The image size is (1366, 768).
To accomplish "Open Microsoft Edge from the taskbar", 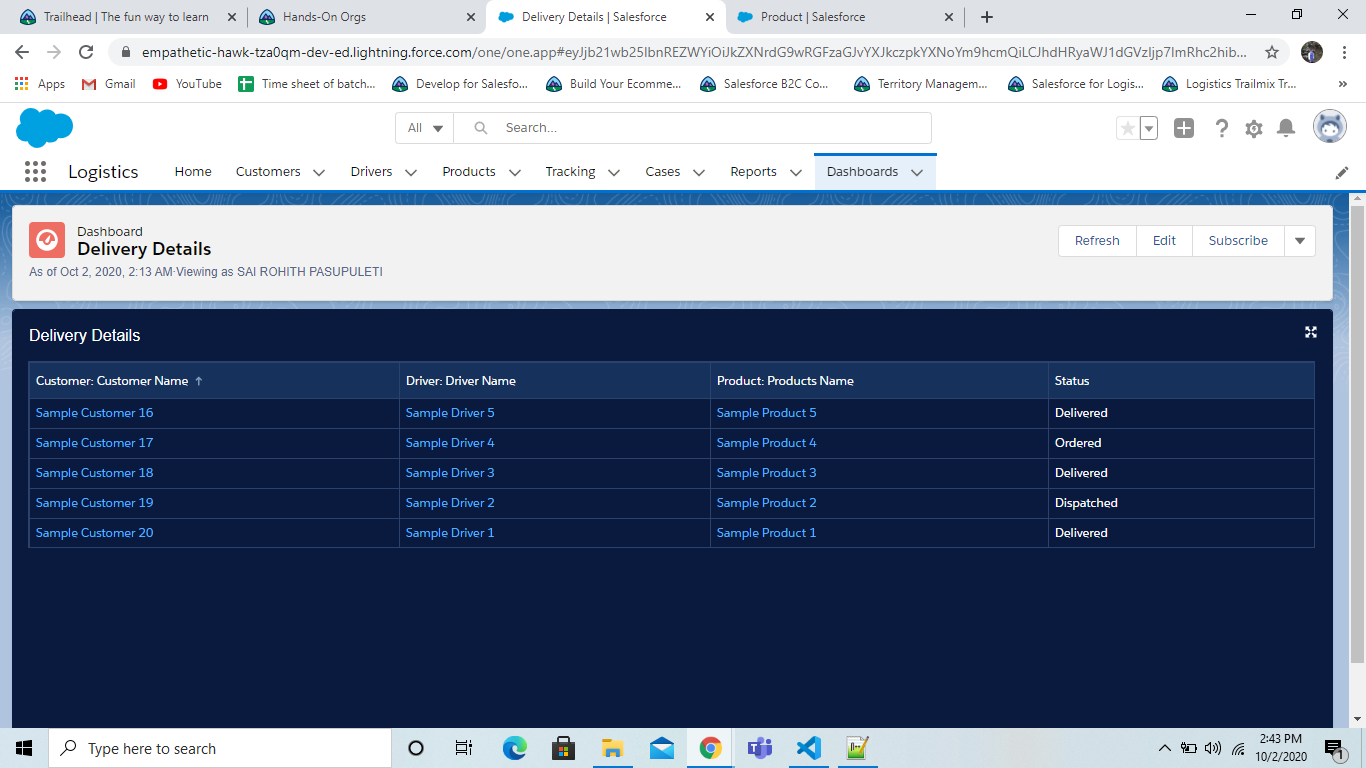I will click(514, 748).
